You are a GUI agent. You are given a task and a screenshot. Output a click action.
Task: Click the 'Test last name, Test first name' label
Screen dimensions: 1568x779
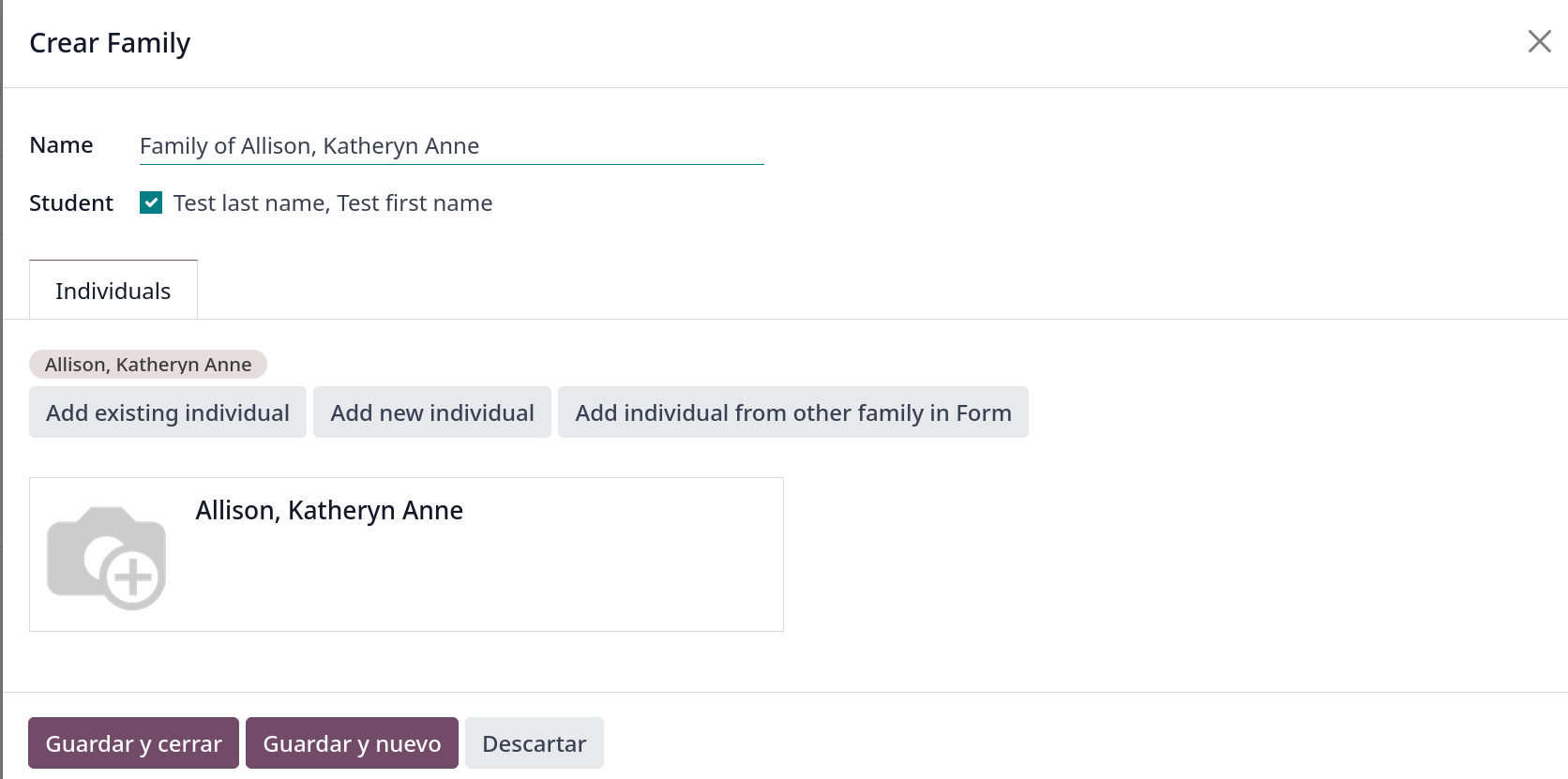[x=333, y=203]
